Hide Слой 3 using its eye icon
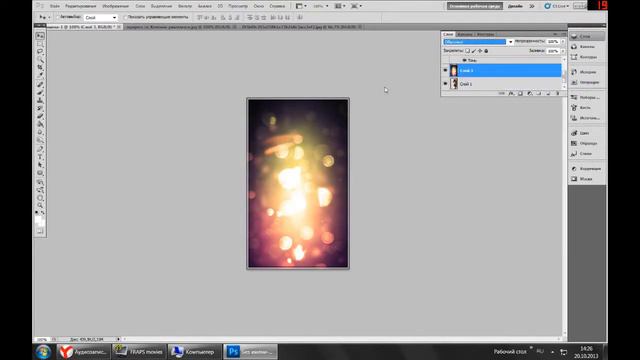Screen dimensions: 640x360 tap(445, 70)
